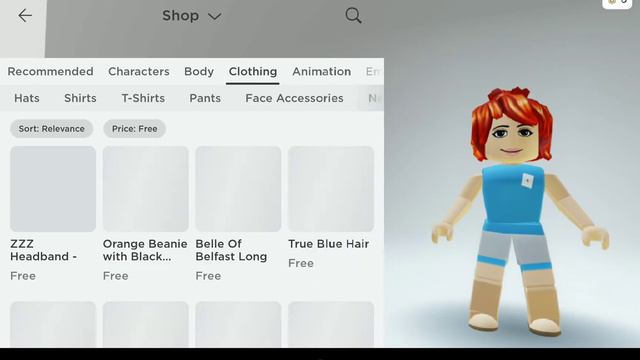Select the red-haired avatar preview
This screenshot has width=640, height=360.
pyautogui.click(x=519, y=211)
